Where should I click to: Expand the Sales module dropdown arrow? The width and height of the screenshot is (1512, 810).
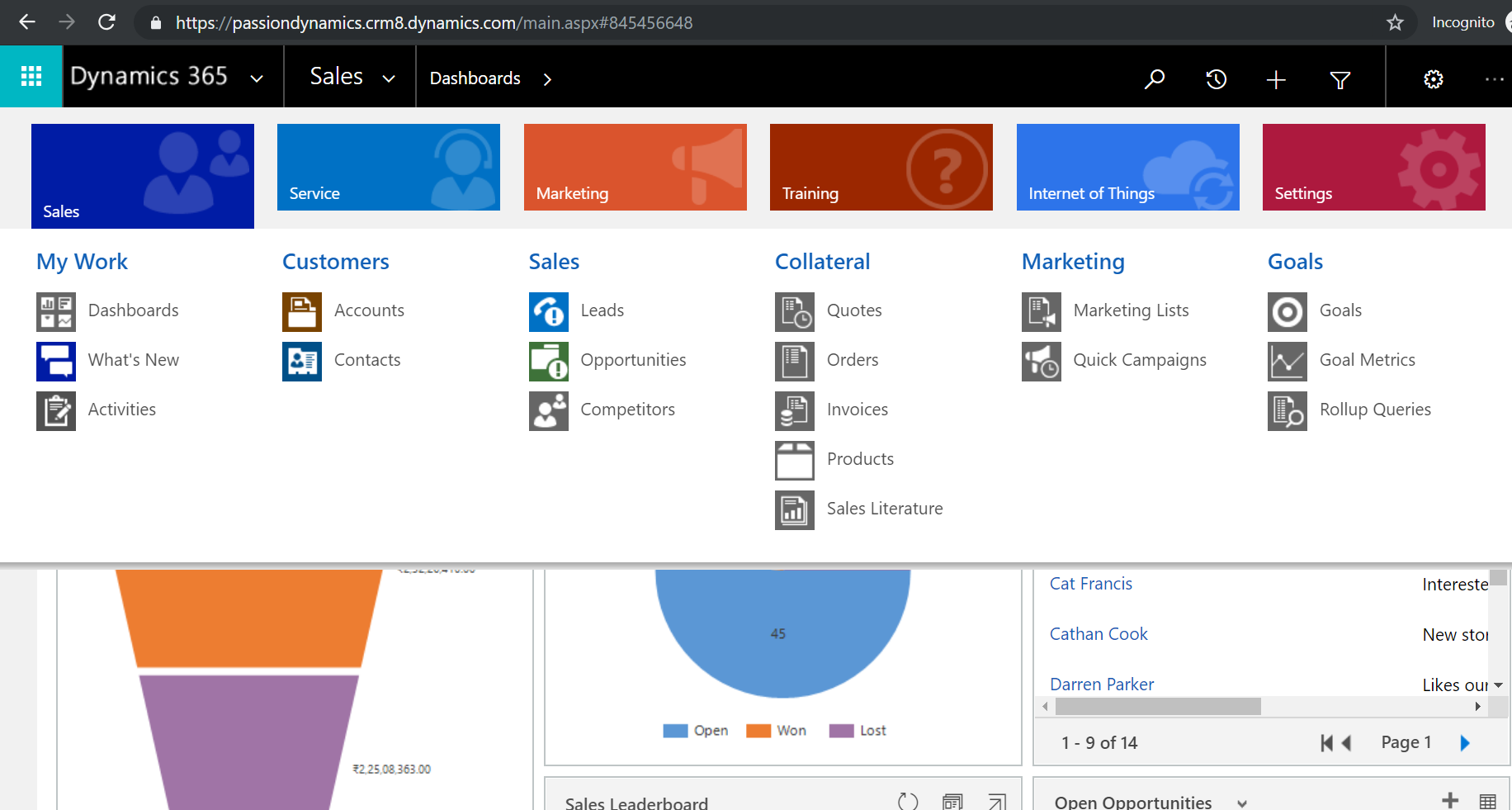389,78
